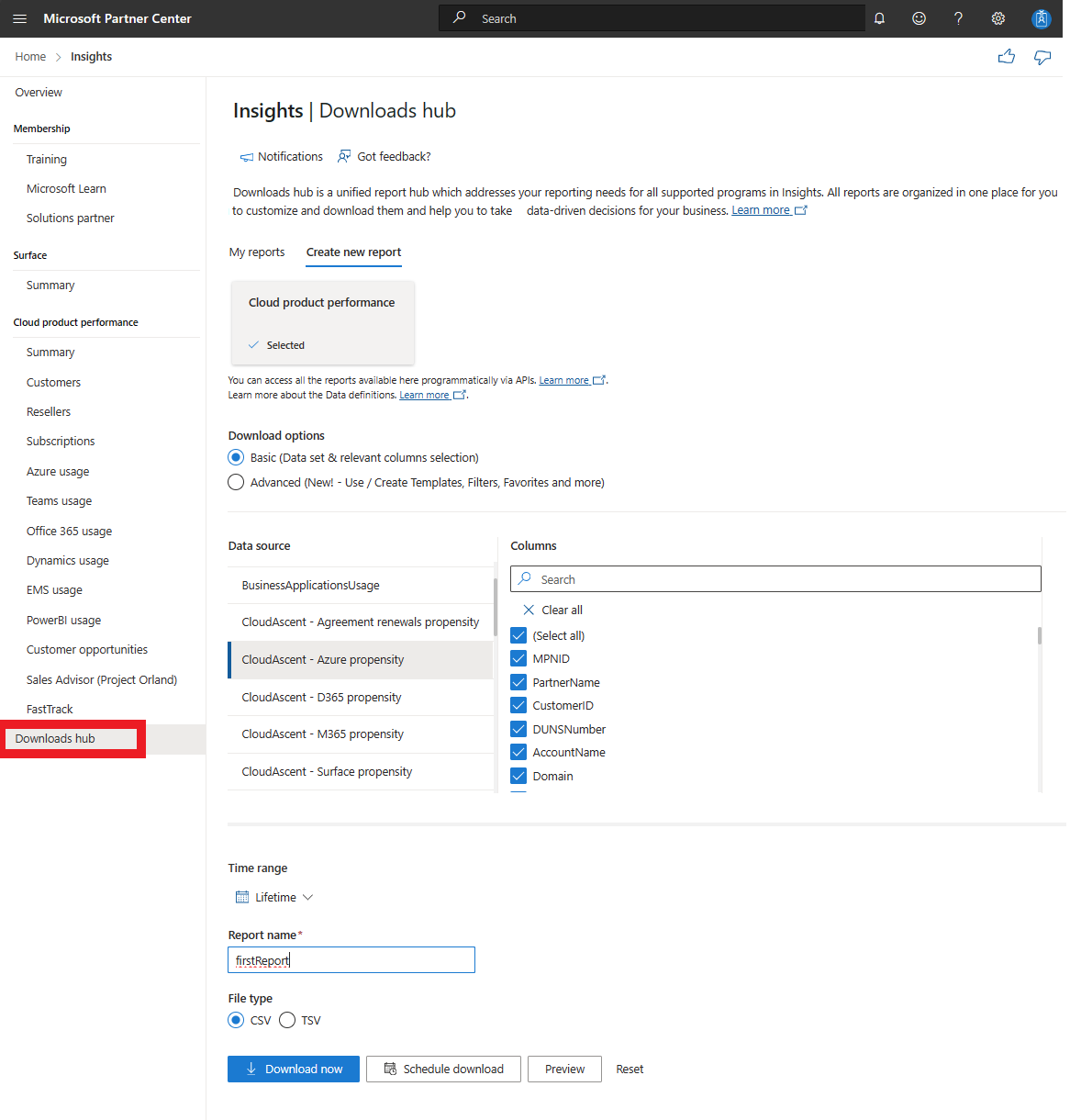Switch to My reports tab
Viewport: 1070px width, 1120px height.
(x=257, y=252)
